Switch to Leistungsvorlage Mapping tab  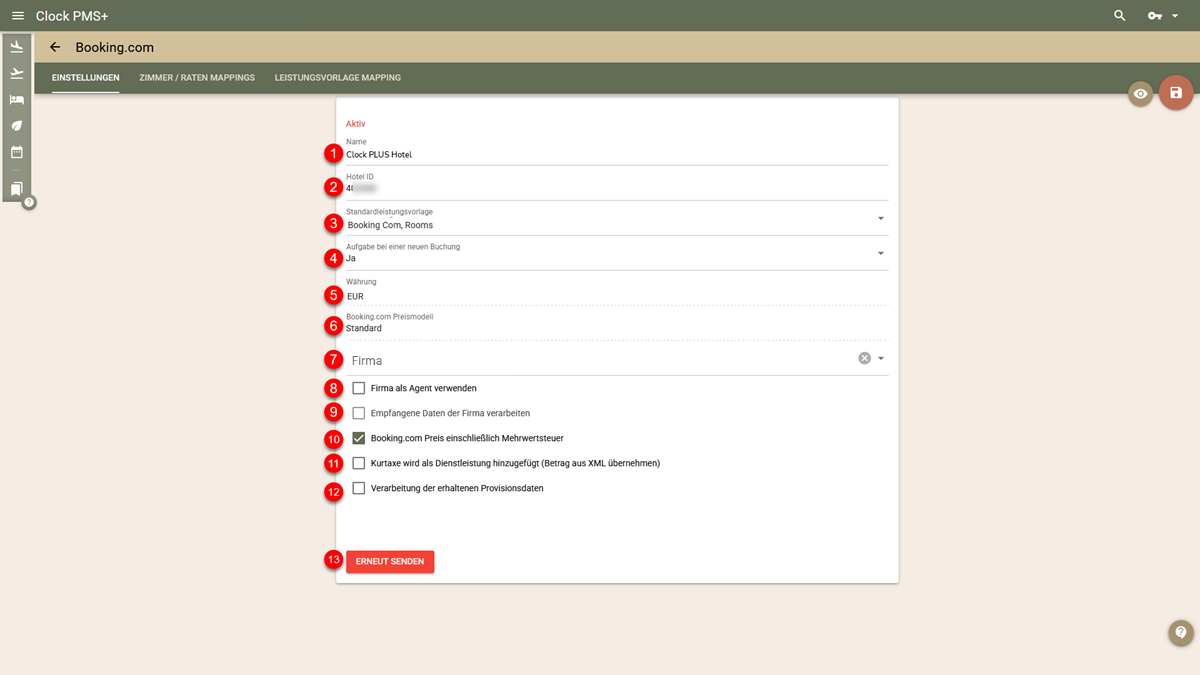[338, 78]
